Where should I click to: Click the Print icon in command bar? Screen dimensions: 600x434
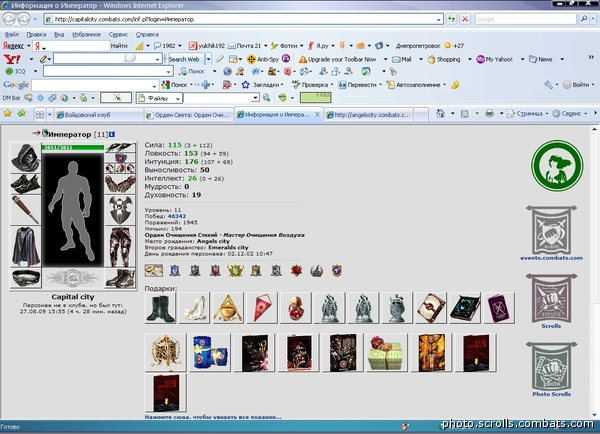(489, 114)
